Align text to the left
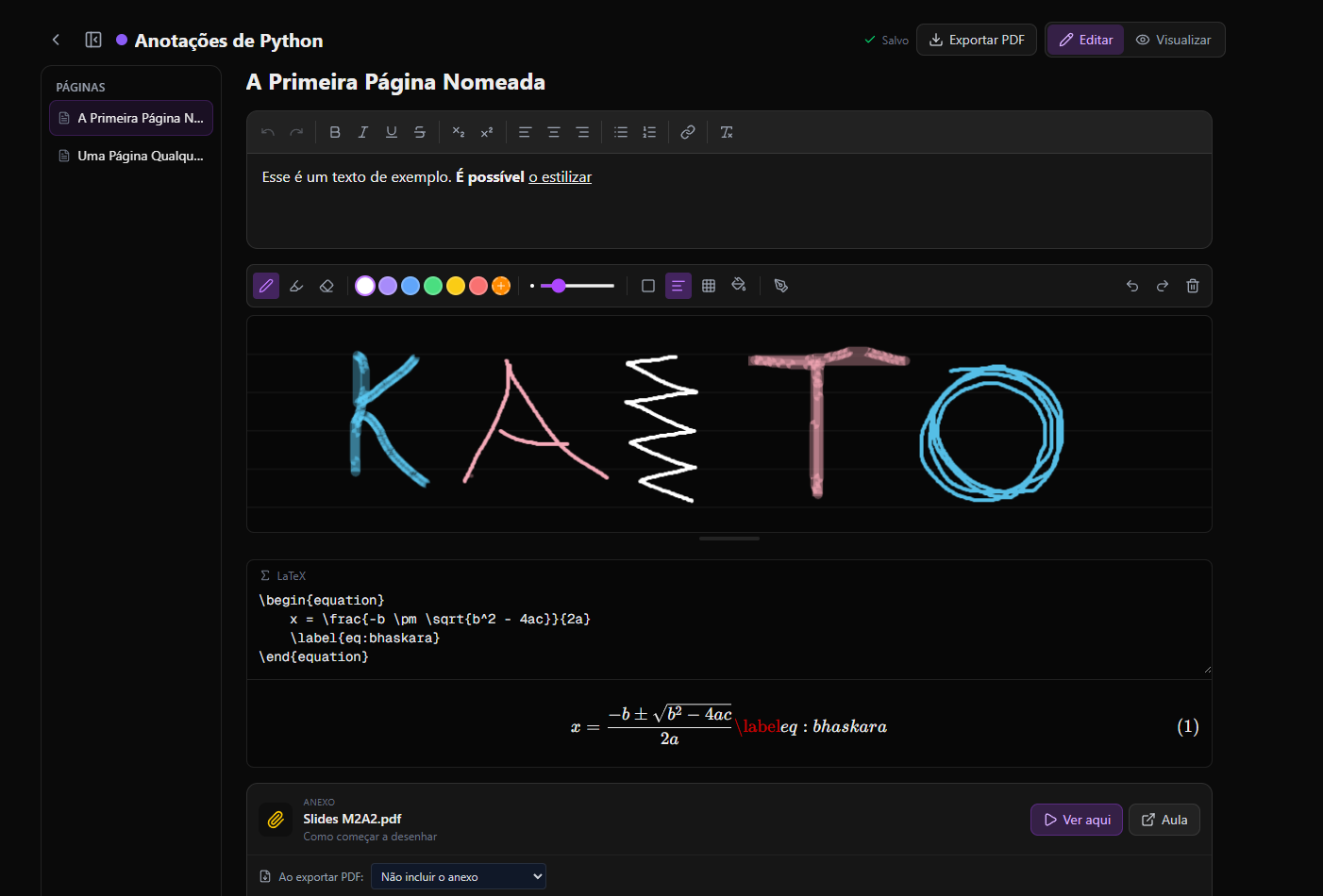This screenshot has height=896, width=1323. pos(526,132)
